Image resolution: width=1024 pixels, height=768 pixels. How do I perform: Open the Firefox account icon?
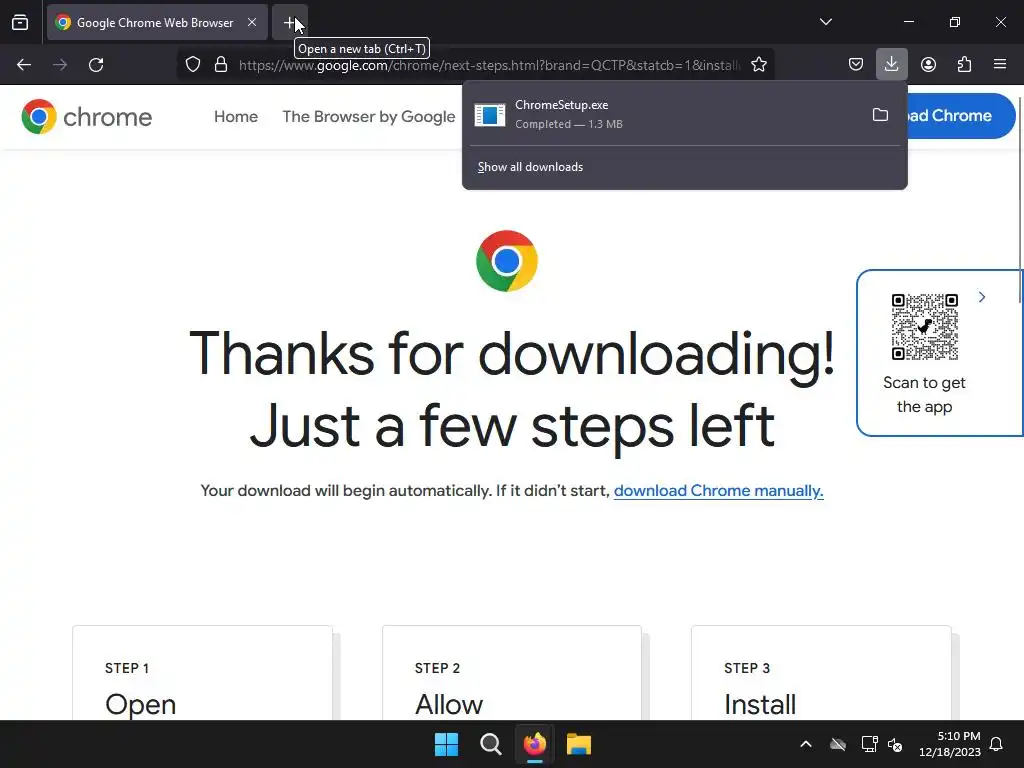click(928, 65)
